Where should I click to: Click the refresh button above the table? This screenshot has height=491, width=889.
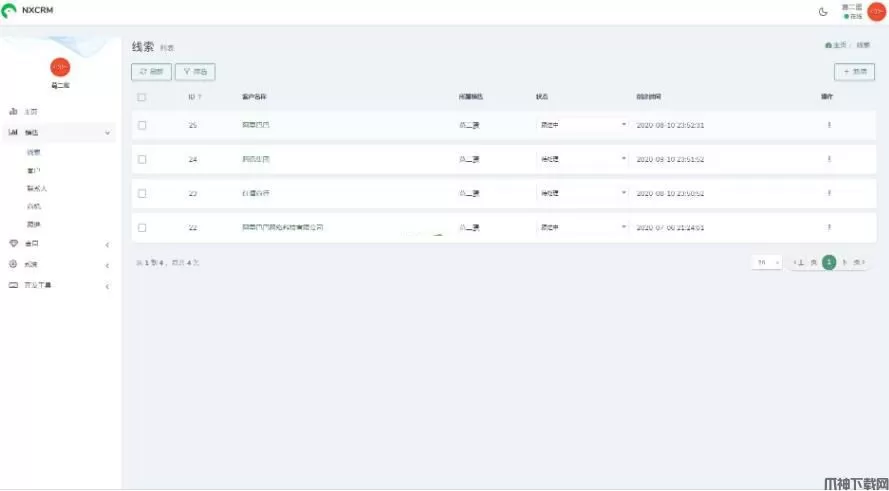click(151, 72)
